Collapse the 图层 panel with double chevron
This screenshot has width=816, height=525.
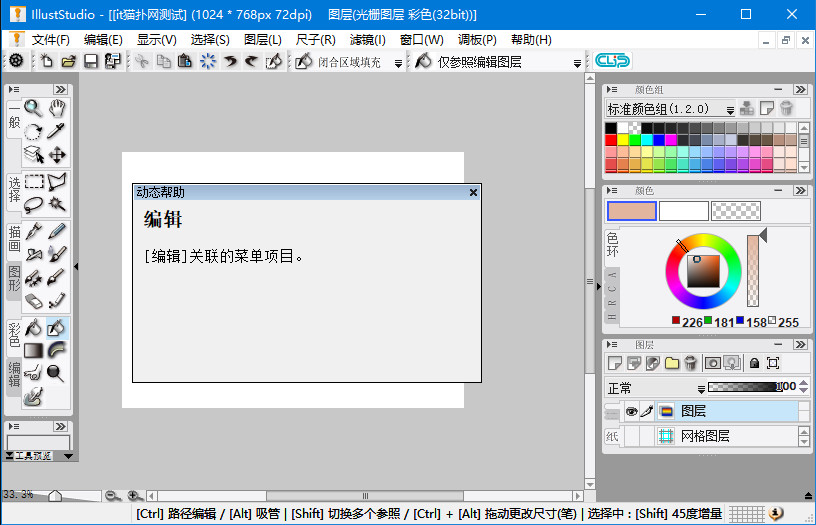point(800,344)
